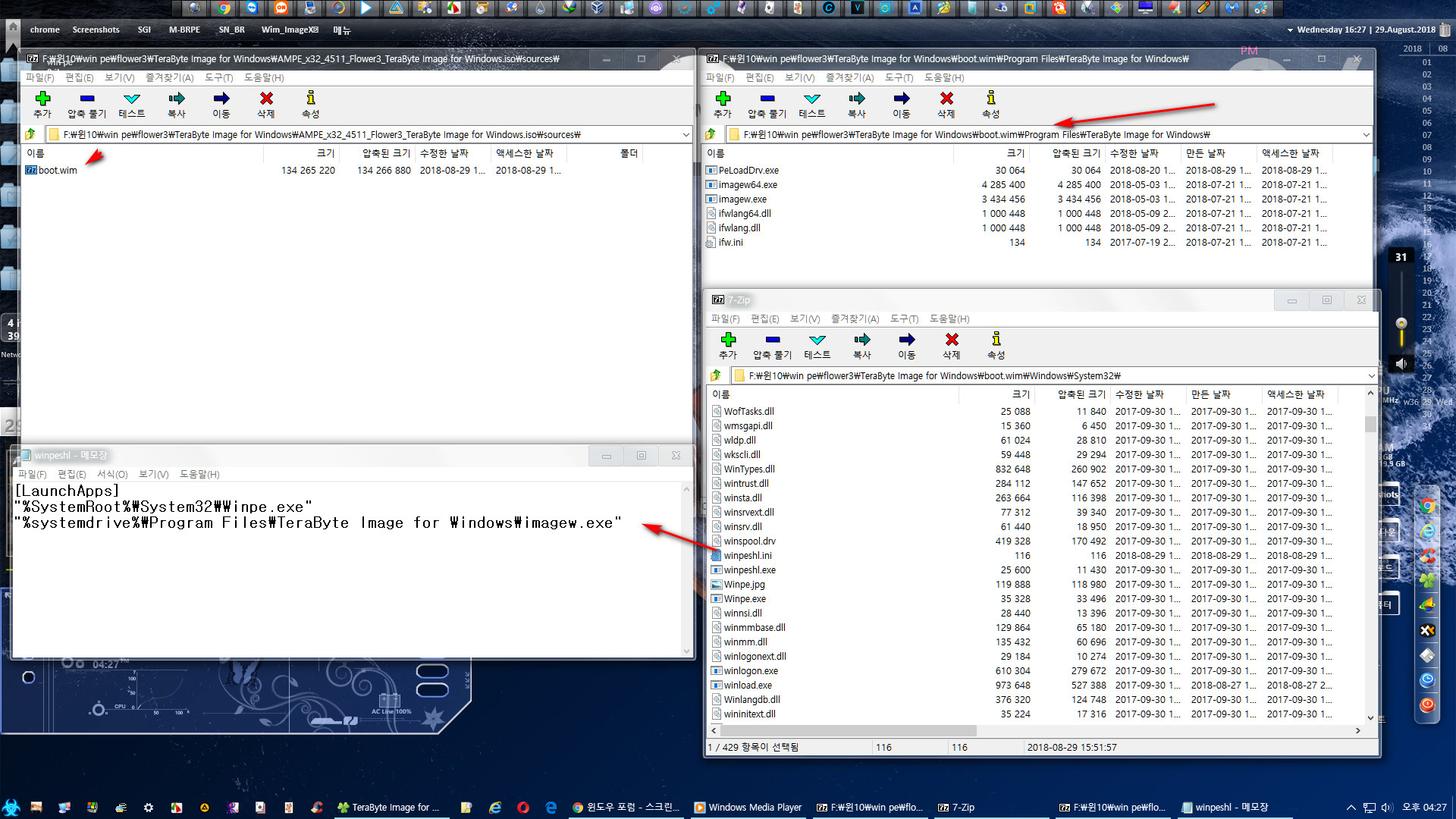
Task: Toggle mute speaker button on volume widget
Action: (1401, 364)
